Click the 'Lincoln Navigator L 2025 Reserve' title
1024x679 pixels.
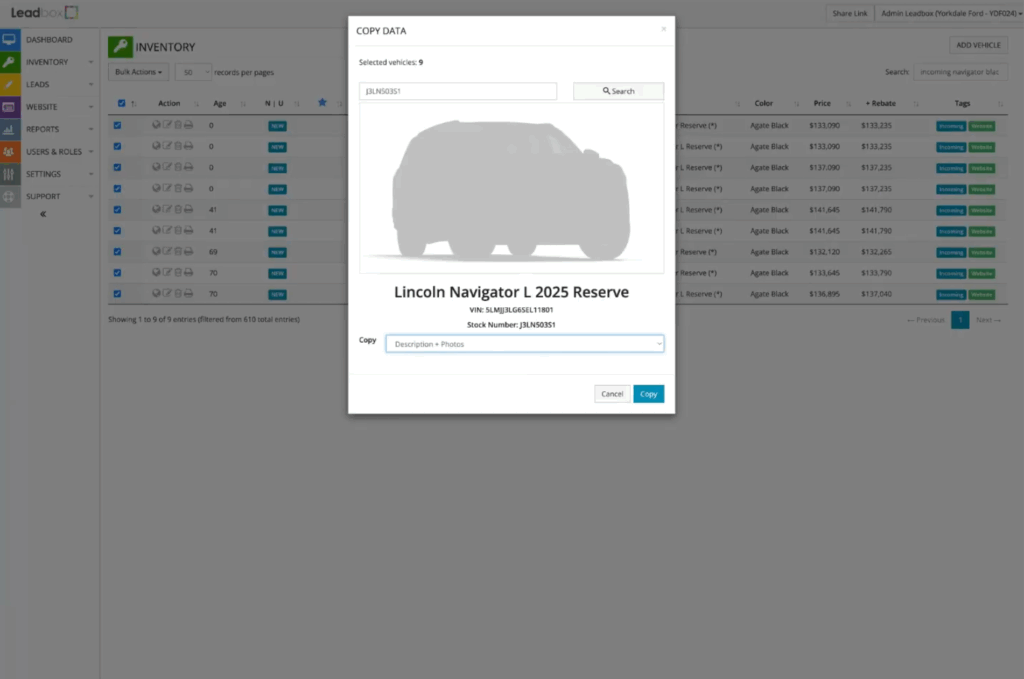tap(511, 292)
